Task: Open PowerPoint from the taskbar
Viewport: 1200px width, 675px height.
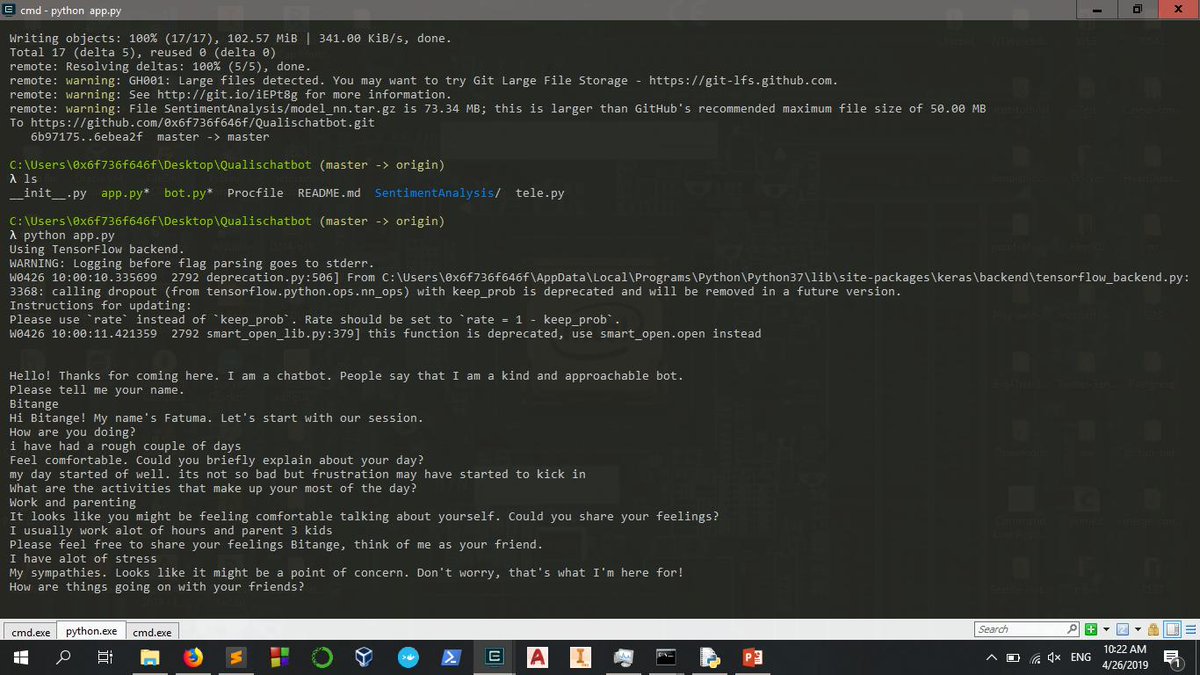Action: tap(753, 657)
